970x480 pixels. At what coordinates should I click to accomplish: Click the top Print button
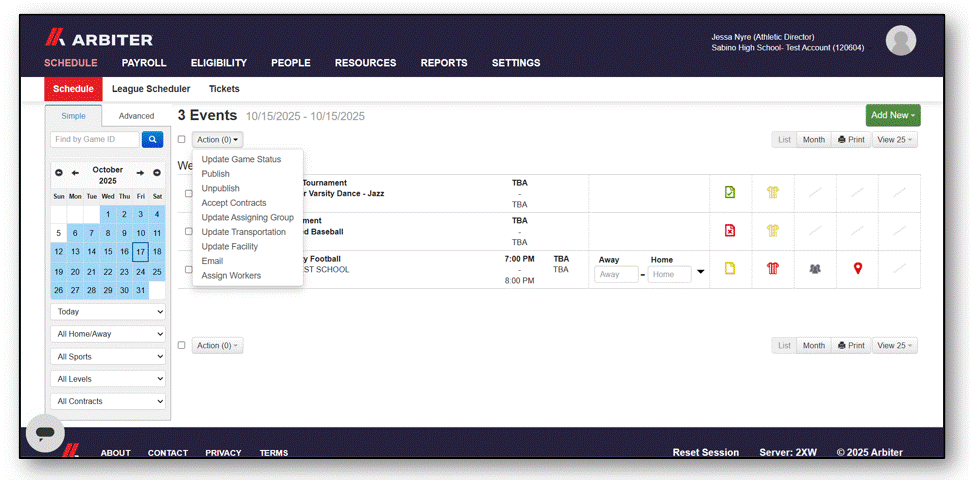pyautogui.click(x=851, y=140)
